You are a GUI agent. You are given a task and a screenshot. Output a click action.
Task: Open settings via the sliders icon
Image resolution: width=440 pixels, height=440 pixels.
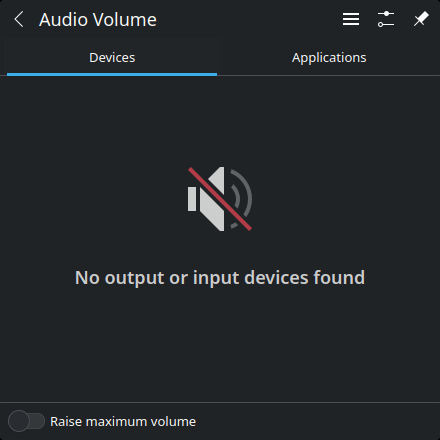click(386, 19)
